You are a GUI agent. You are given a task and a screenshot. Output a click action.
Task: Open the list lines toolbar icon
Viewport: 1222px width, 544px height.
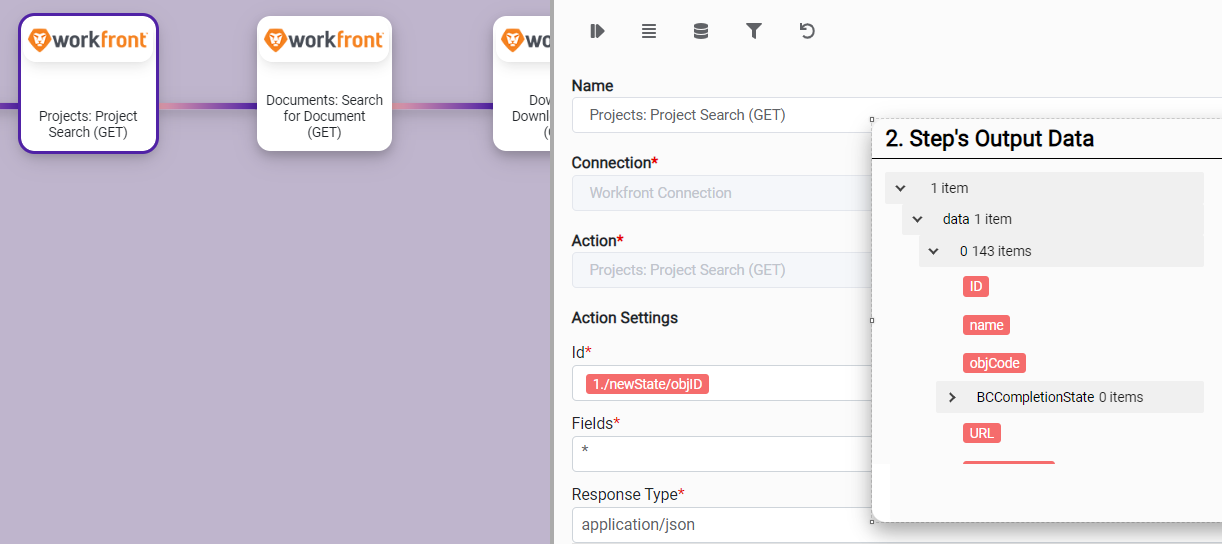(x=649, y=31)
